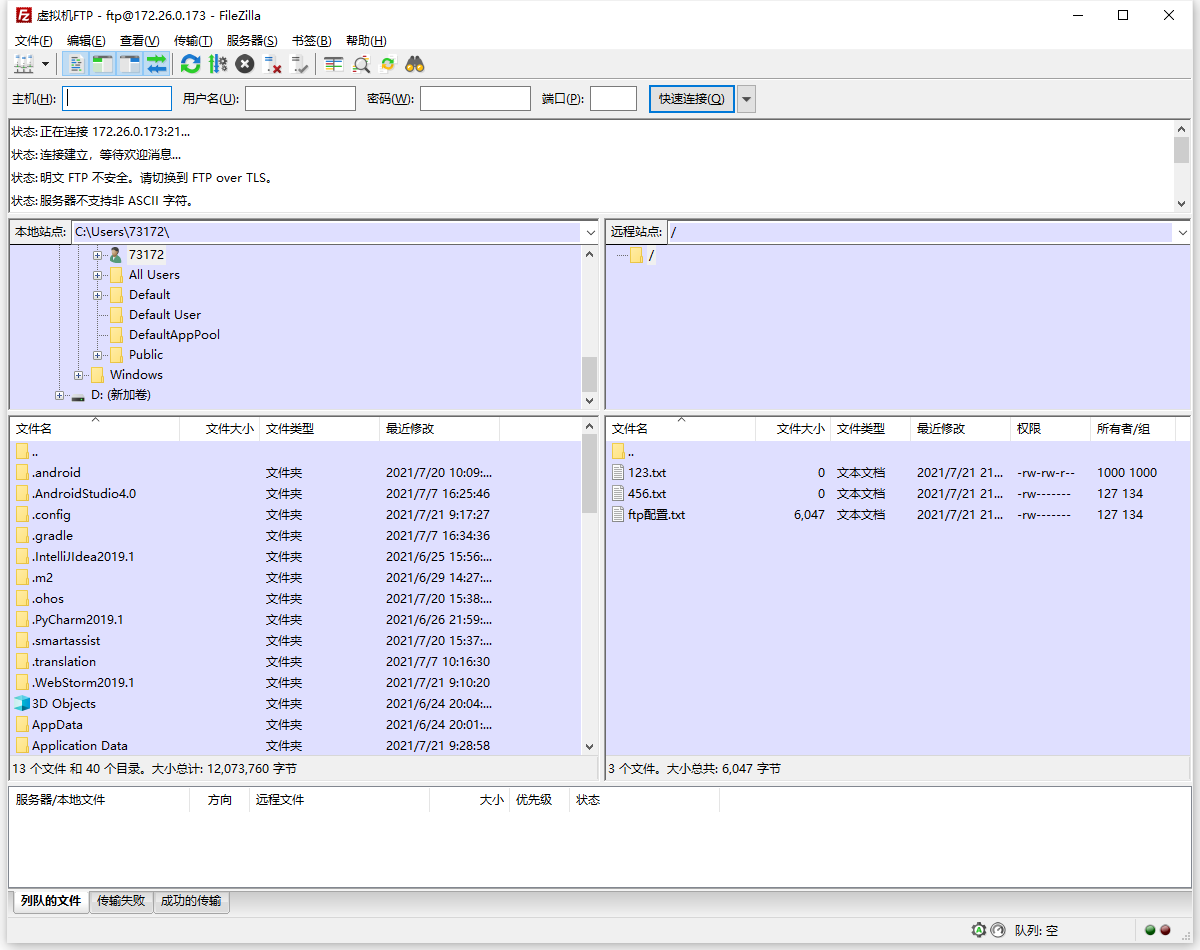
Task: Select remote file ftp配置.txt
Action: click(657, 514)
